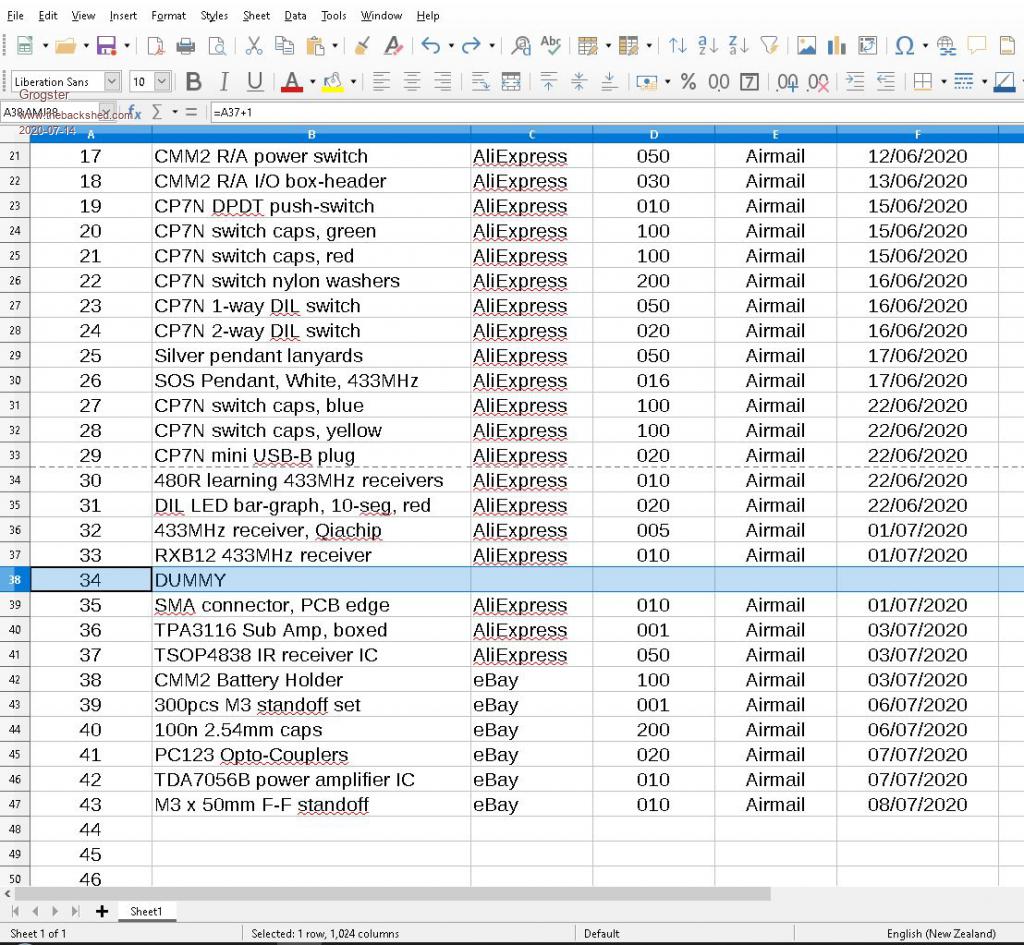Click the New spreadsheet icon
The image size is (1024, 945).
pyautogui.click(x=25, y=46)
